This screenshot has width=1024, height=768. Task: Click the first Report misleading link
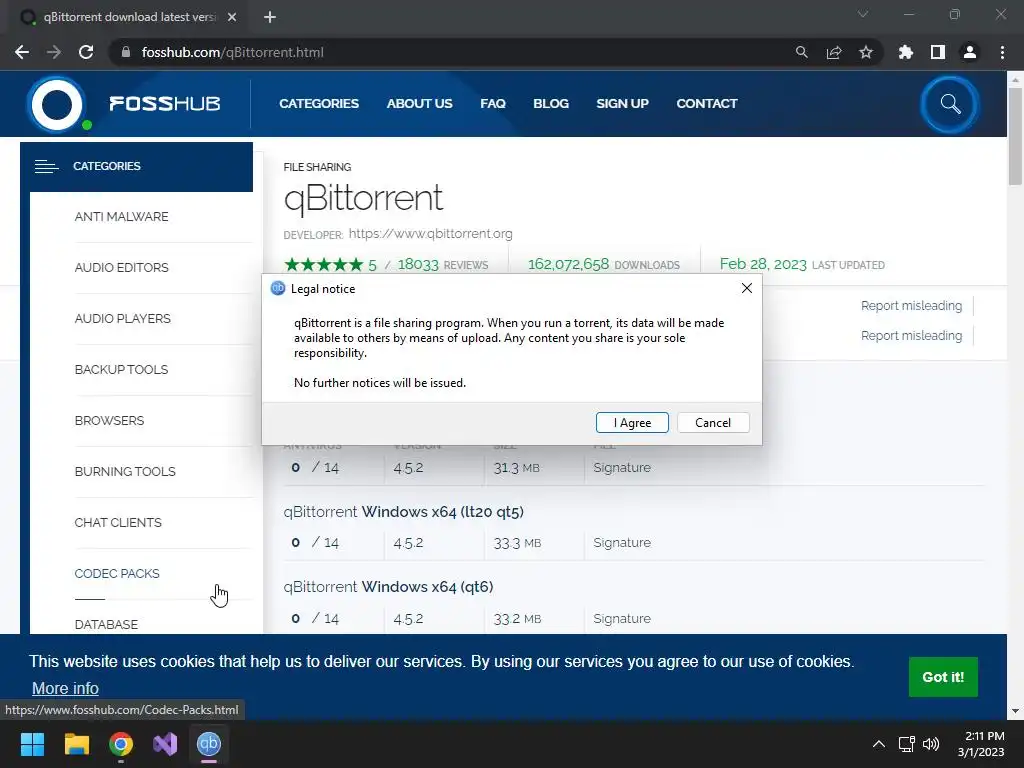[911, 306]
